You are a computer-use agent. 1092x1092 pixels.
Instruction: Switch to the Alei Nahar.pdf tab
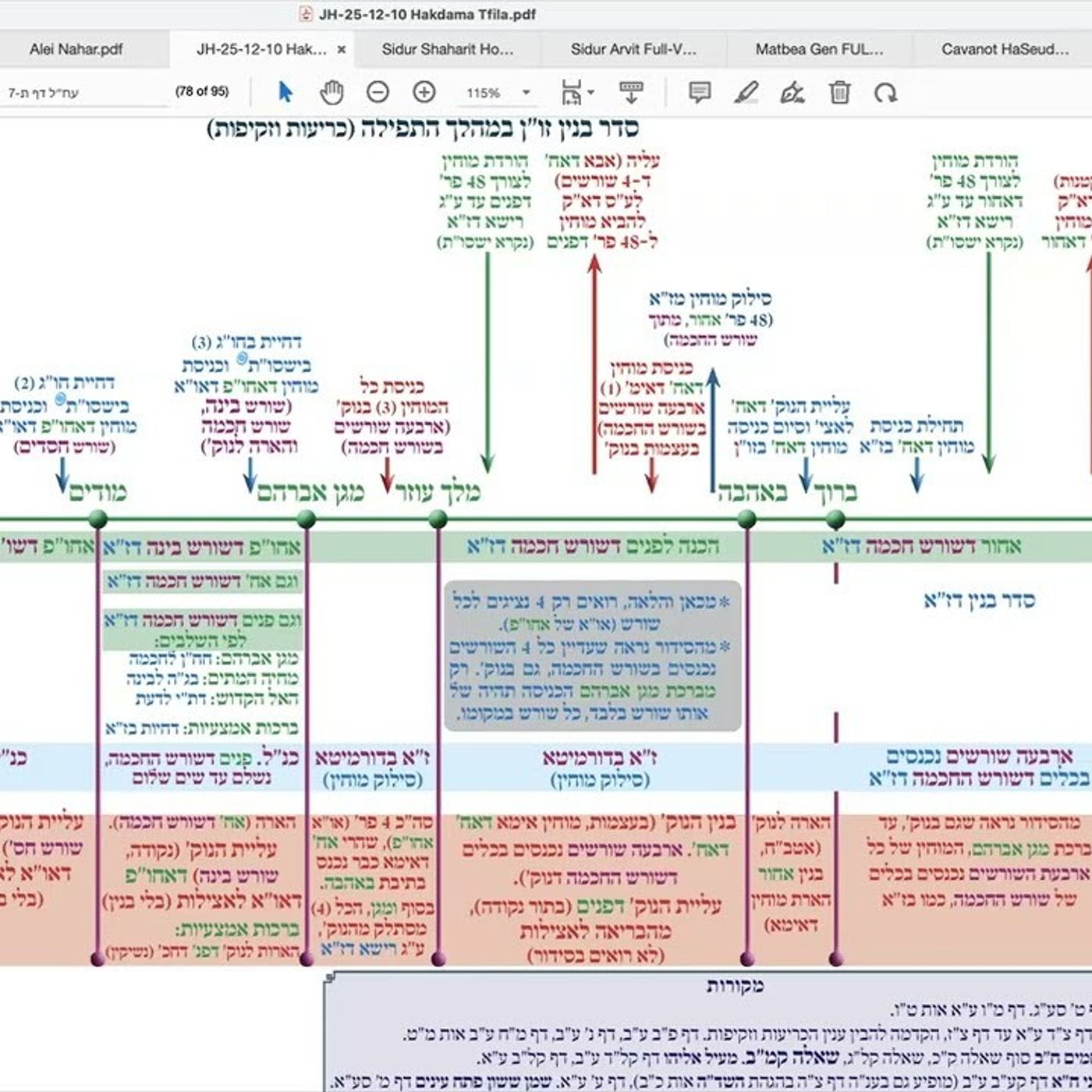(x=76, y=49)
